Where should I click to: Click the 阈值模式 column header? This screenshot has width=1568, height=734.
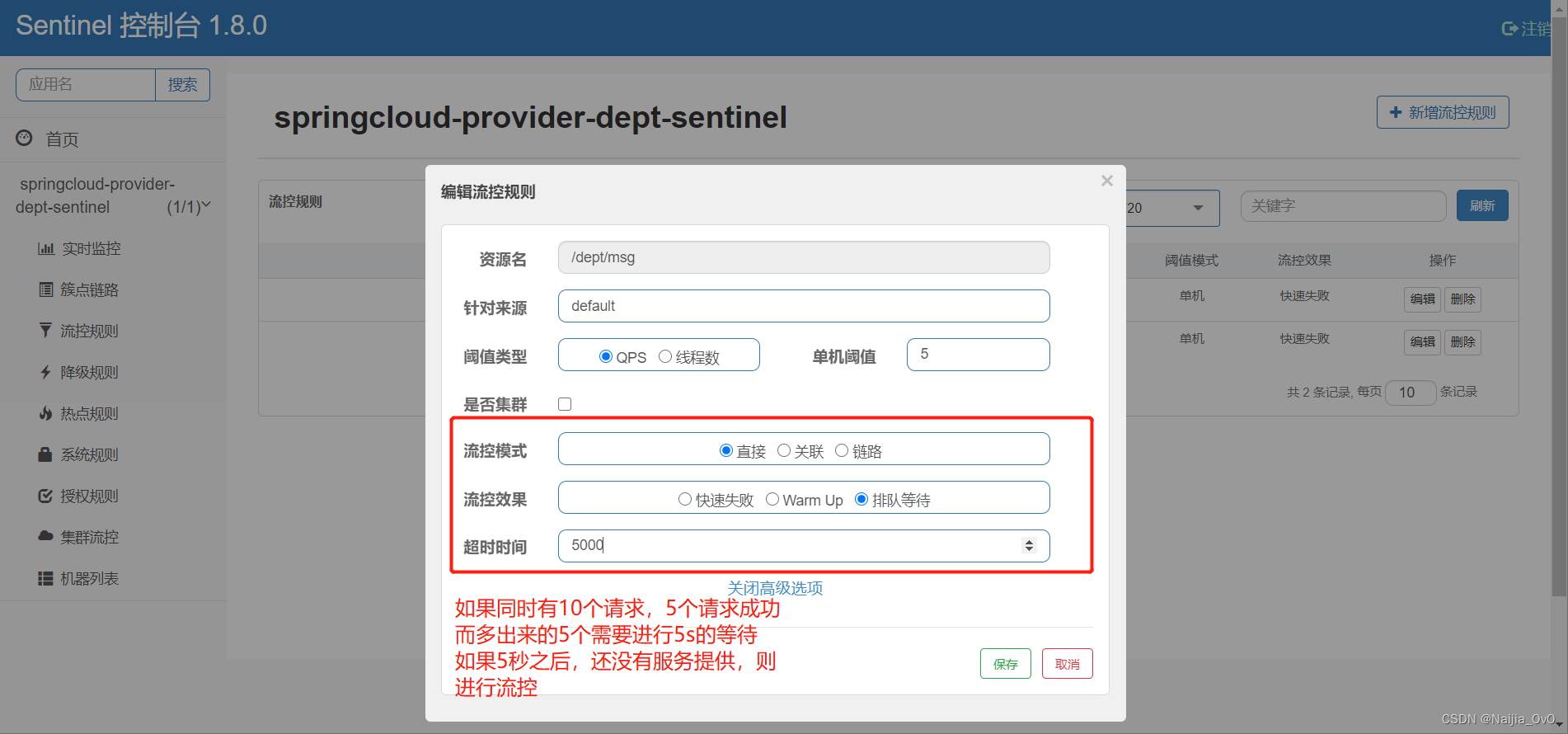point(1191,261)
